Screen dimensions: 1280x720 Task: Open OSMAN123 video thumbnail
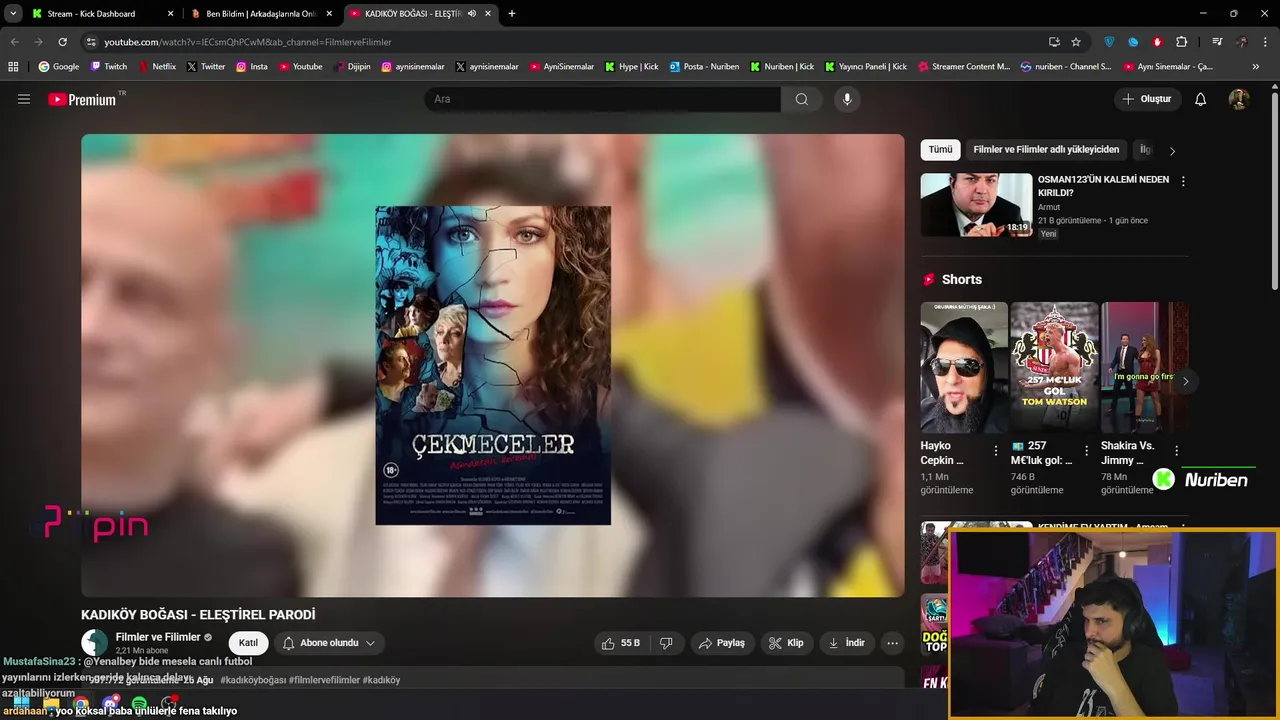click(x=976, y=205)
